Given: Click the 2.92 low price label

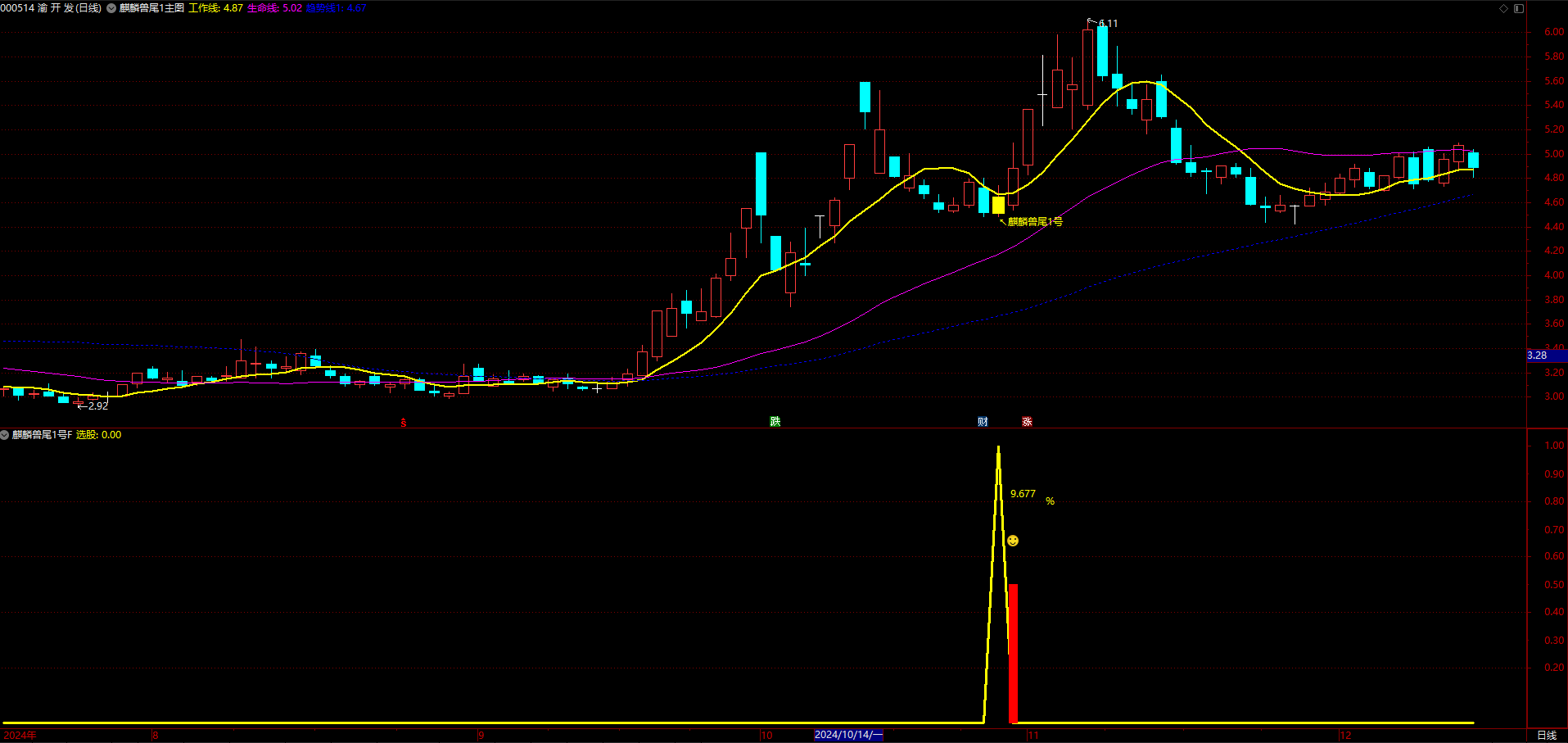Looking at the screenshot, I should (x=98, y=406).
